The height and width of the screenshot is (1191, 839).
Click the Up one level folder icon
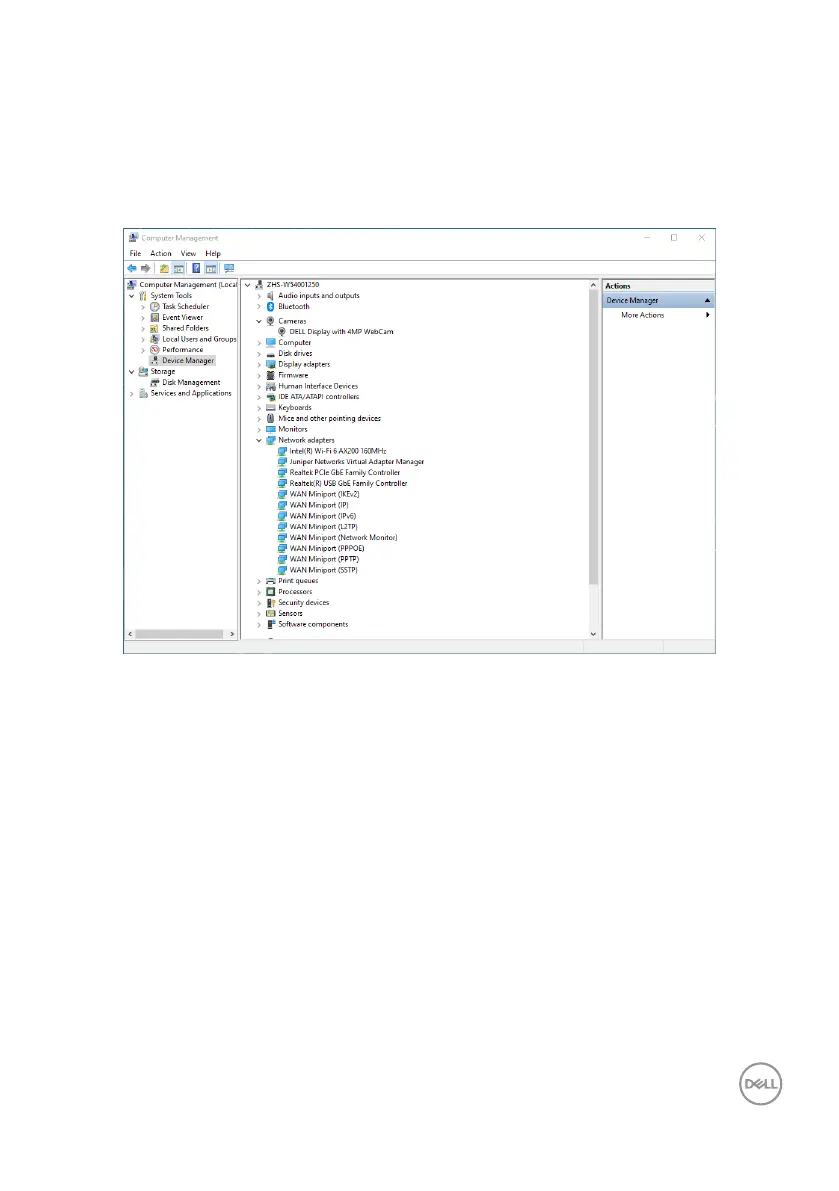tap(164, 268)
